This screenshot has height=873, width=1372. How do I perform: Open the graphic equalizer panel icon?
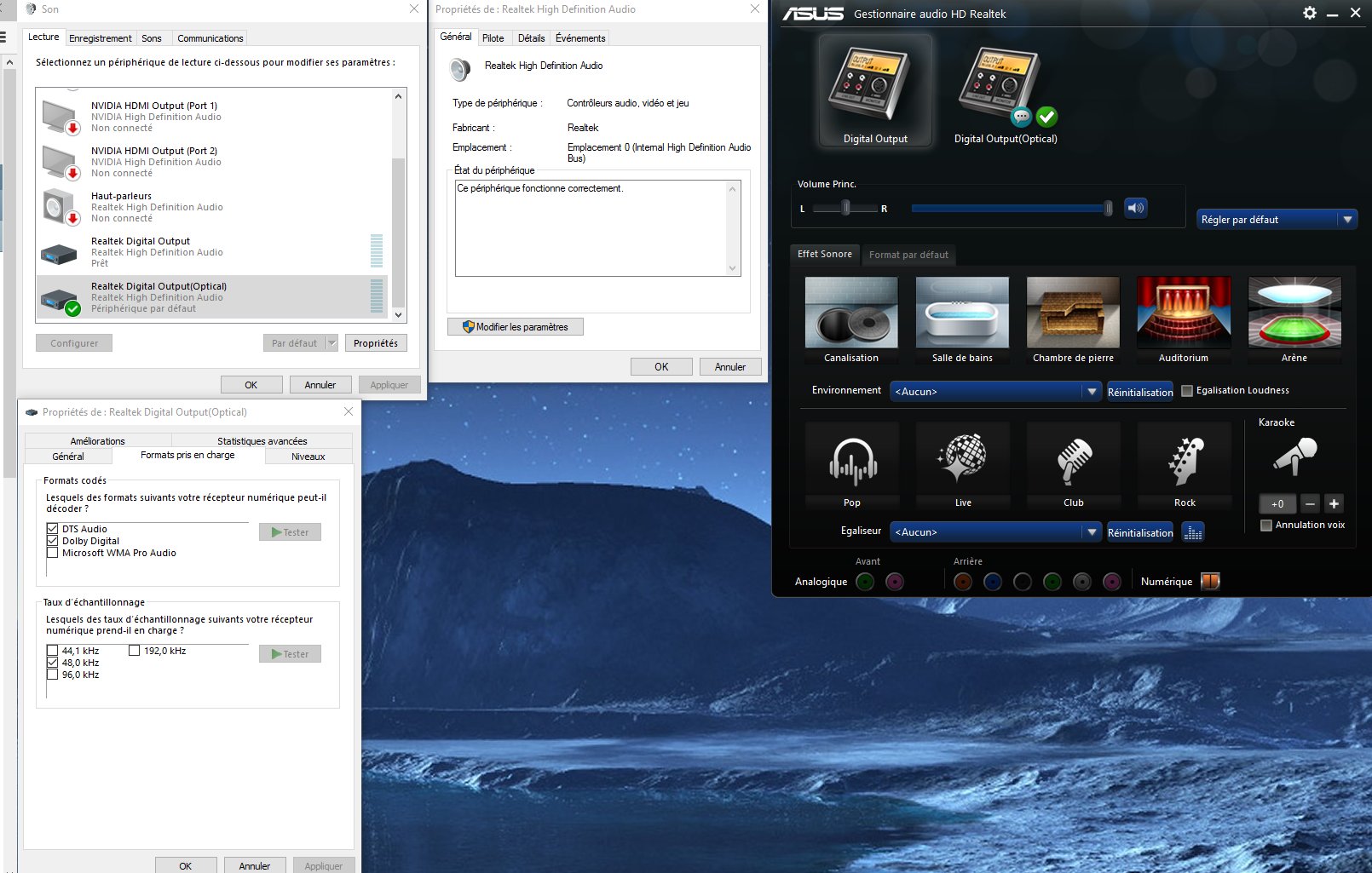pos(1194,532)
